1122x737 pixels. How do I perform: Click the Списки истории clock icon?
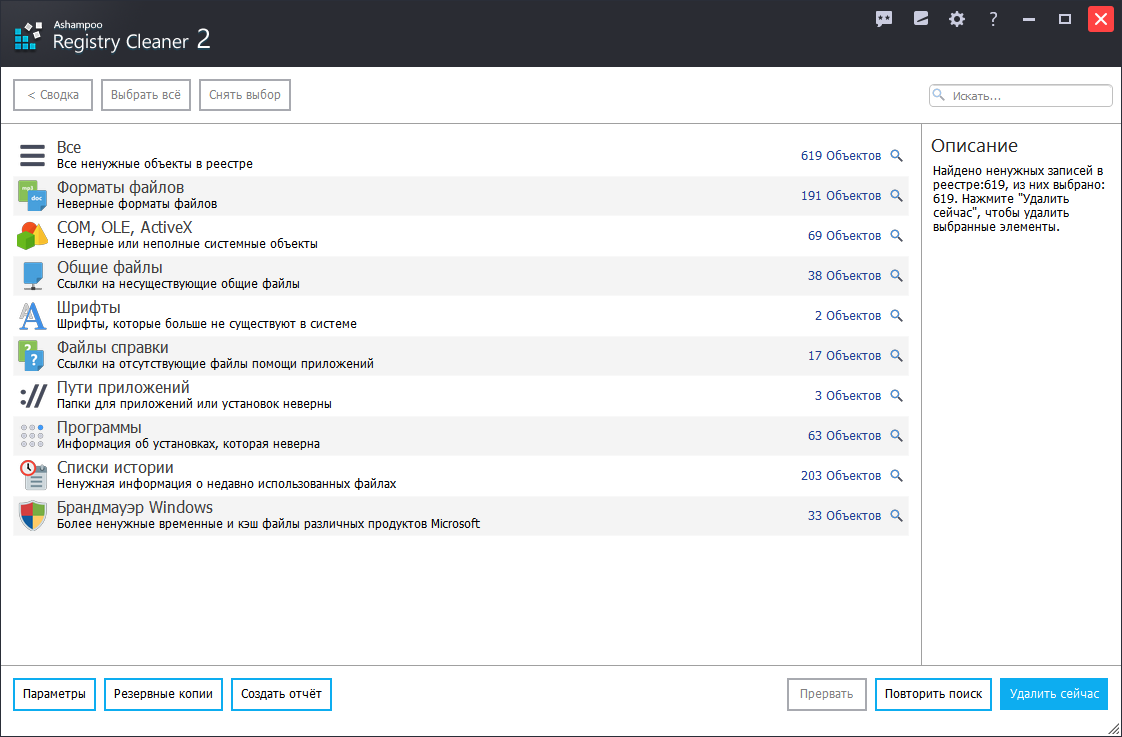(33, 475)
